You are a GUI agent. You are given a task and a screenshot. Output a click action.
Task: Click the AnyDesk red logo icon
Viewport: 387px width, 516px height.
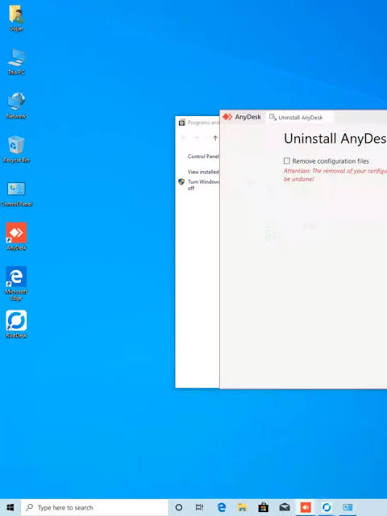coord(227,117)
